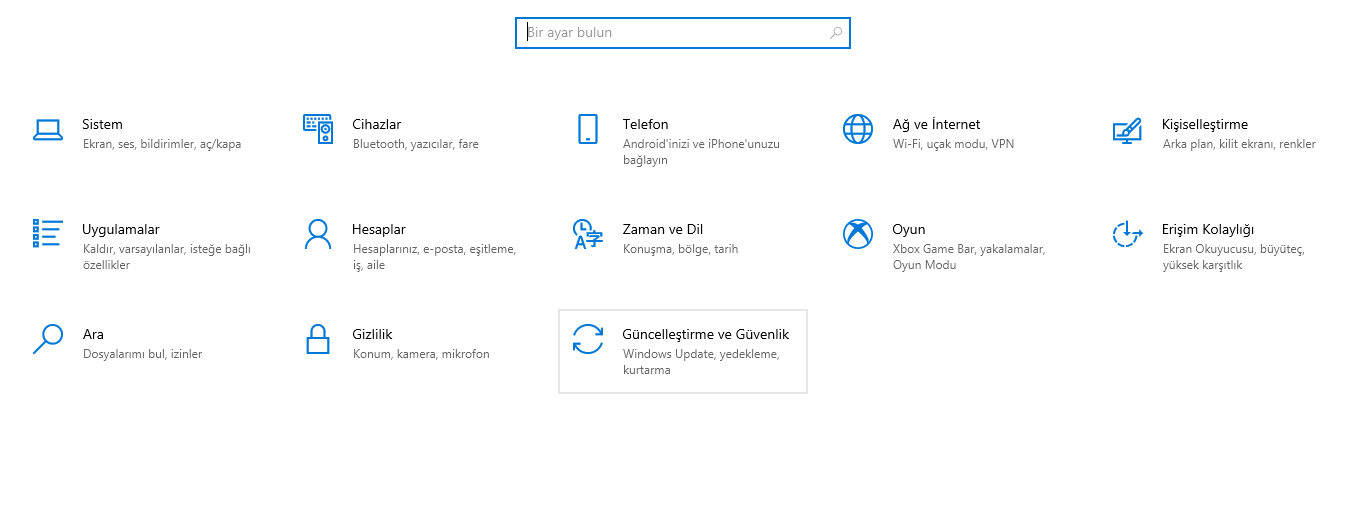Image resolution: width=1365 pixels, height=520 pixels.
Task: Click the Güncelleştirme ve Güvenlik sync icon
Action: click(587, 339)
